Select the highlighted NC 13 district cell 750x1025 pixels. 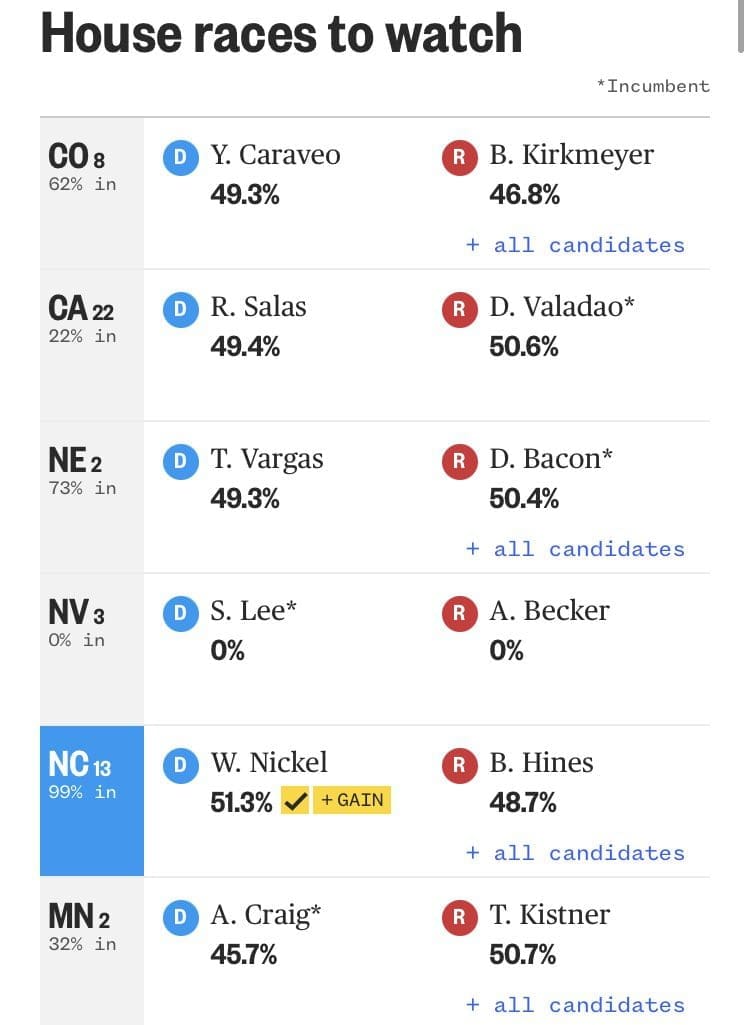tap(92, 800)
